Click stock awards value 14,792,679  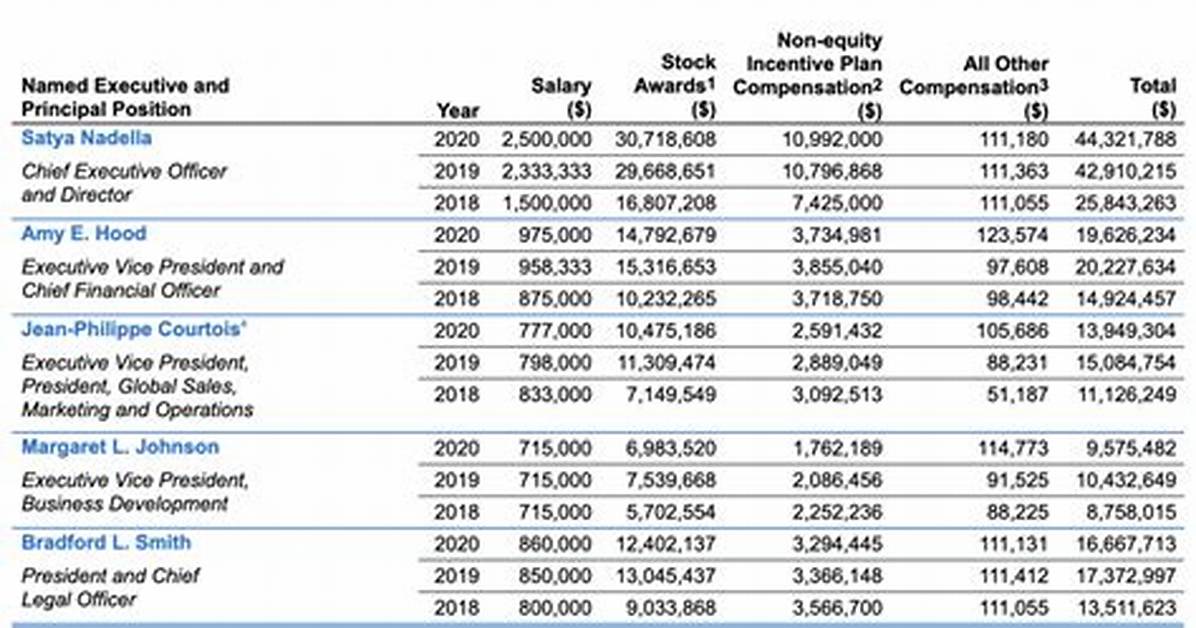click(x=666, y=235)
